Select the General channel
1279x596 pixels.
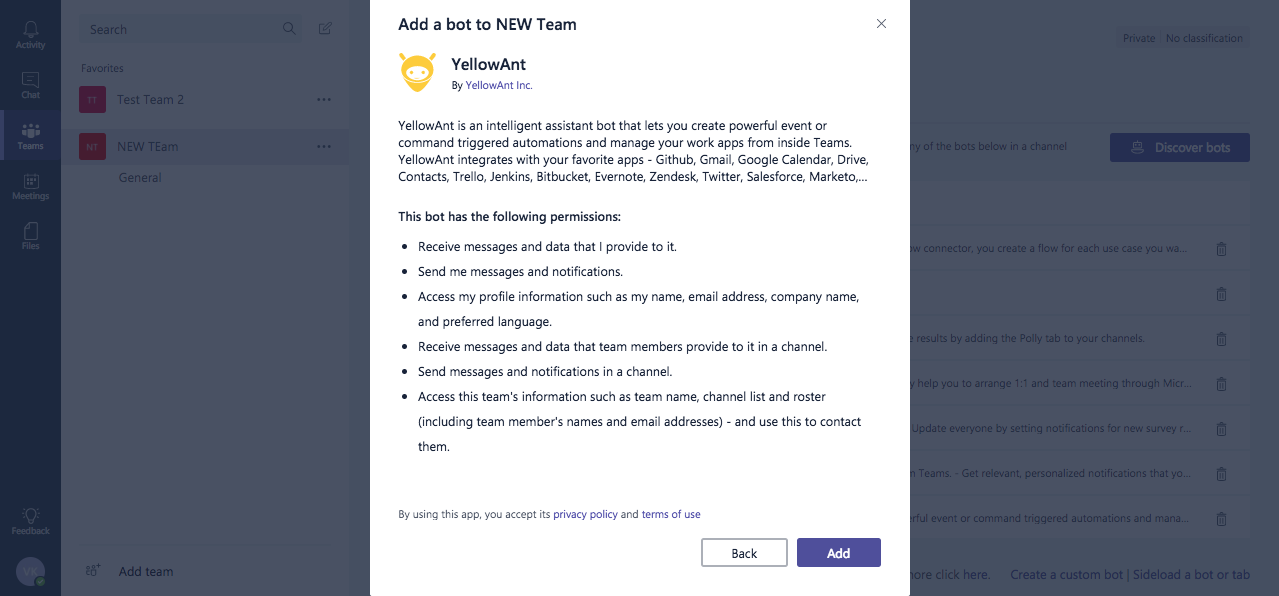pos(140,178)
